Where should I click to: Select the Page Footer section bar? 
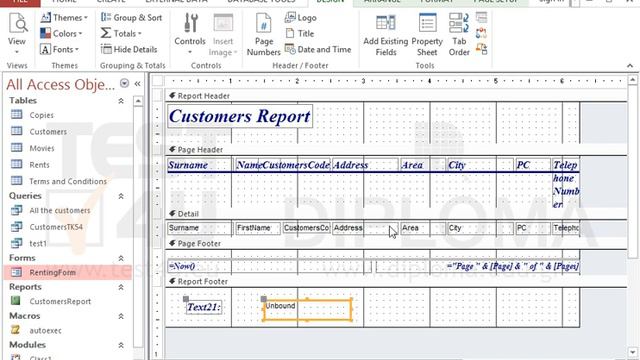pyautogui.click(x=396, y=244)
